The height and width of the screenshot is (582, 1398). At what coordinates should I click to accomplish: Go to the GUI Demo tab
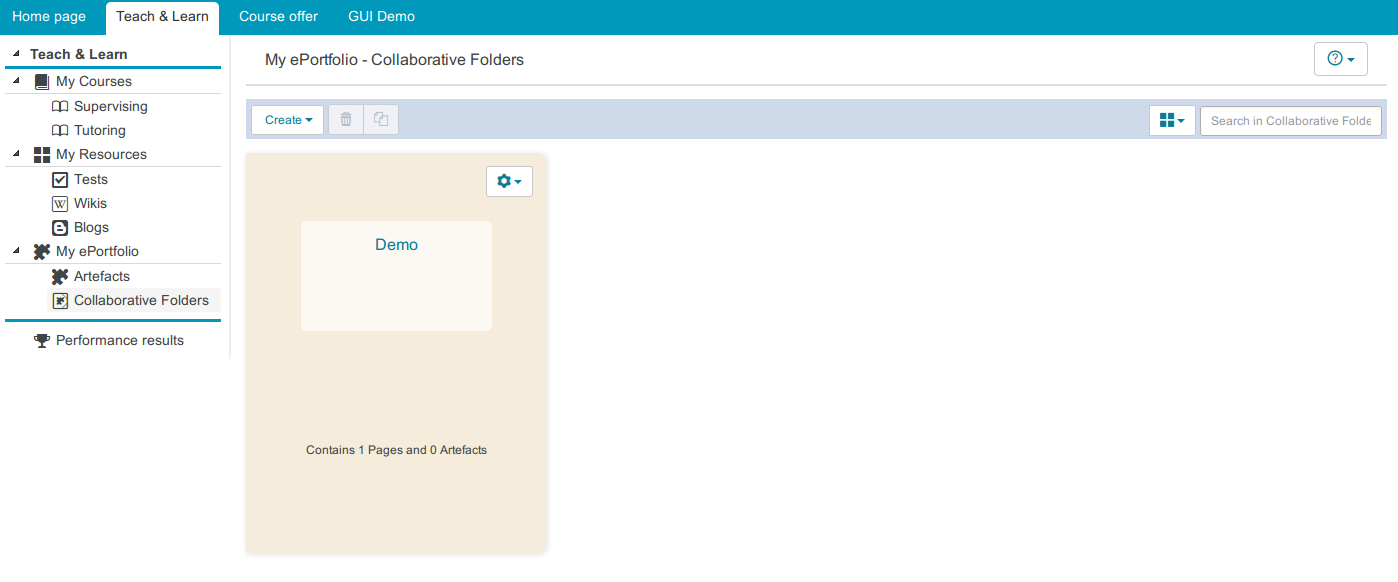[x=381, y=17]
